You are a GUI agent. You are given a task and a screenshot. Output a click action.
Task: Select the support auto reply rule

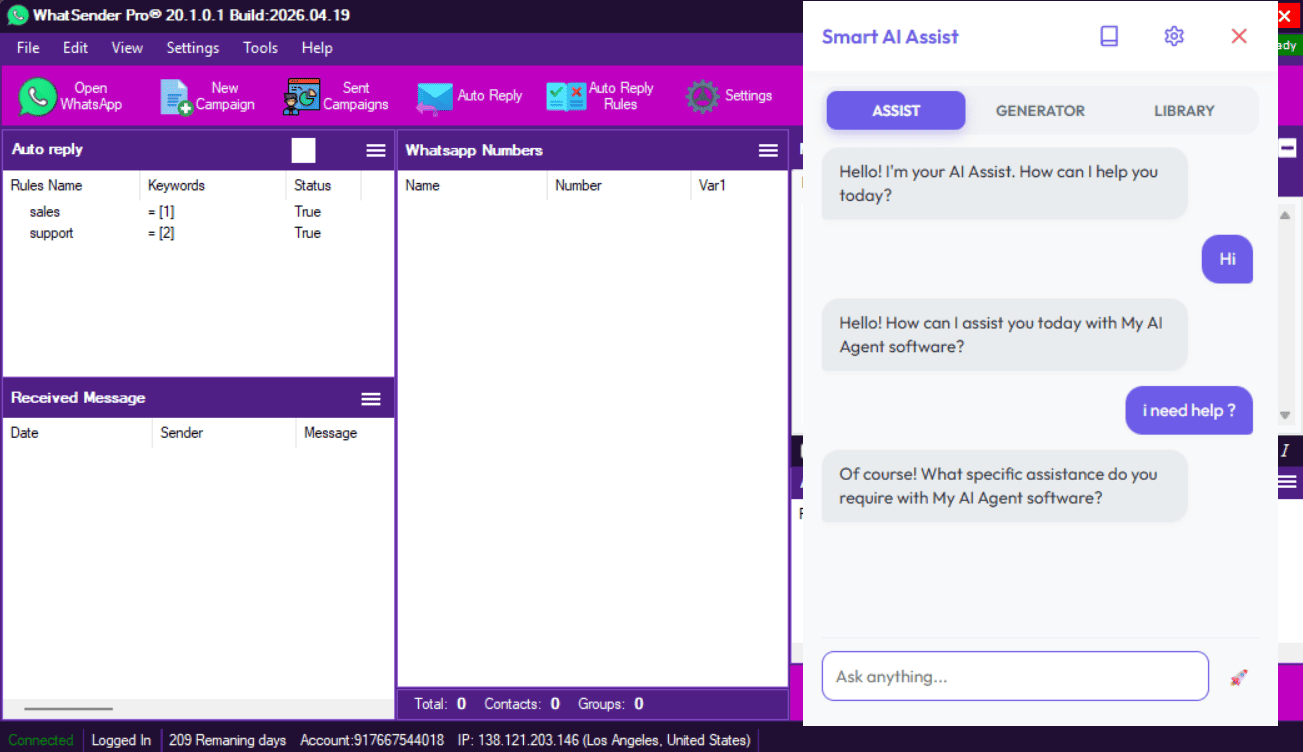(x=51, y=233)
